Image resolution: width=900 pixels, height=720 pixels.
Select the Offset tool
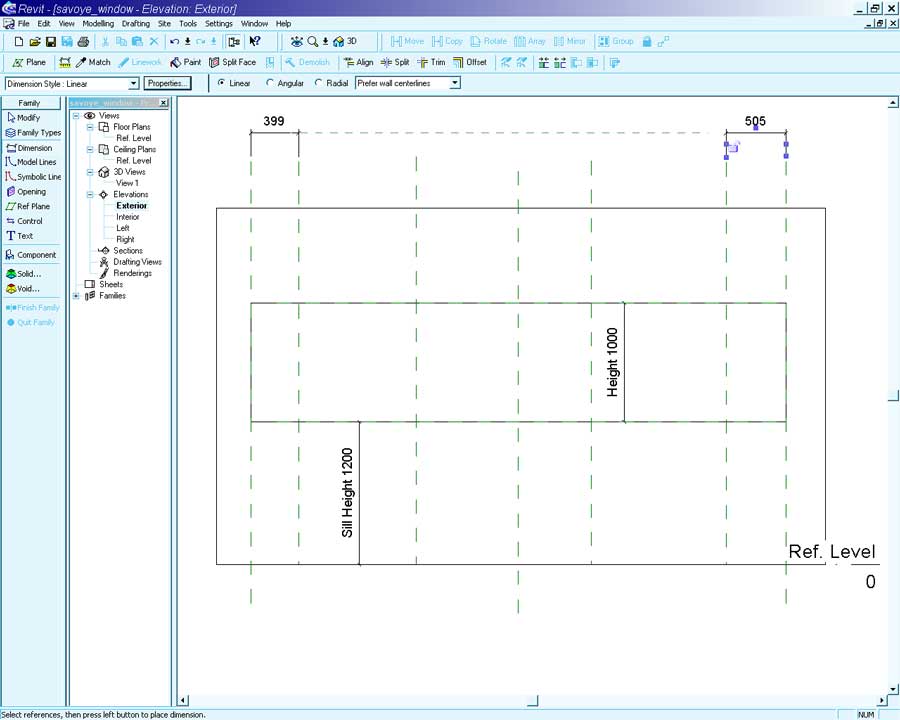click(x=470, y=63)
